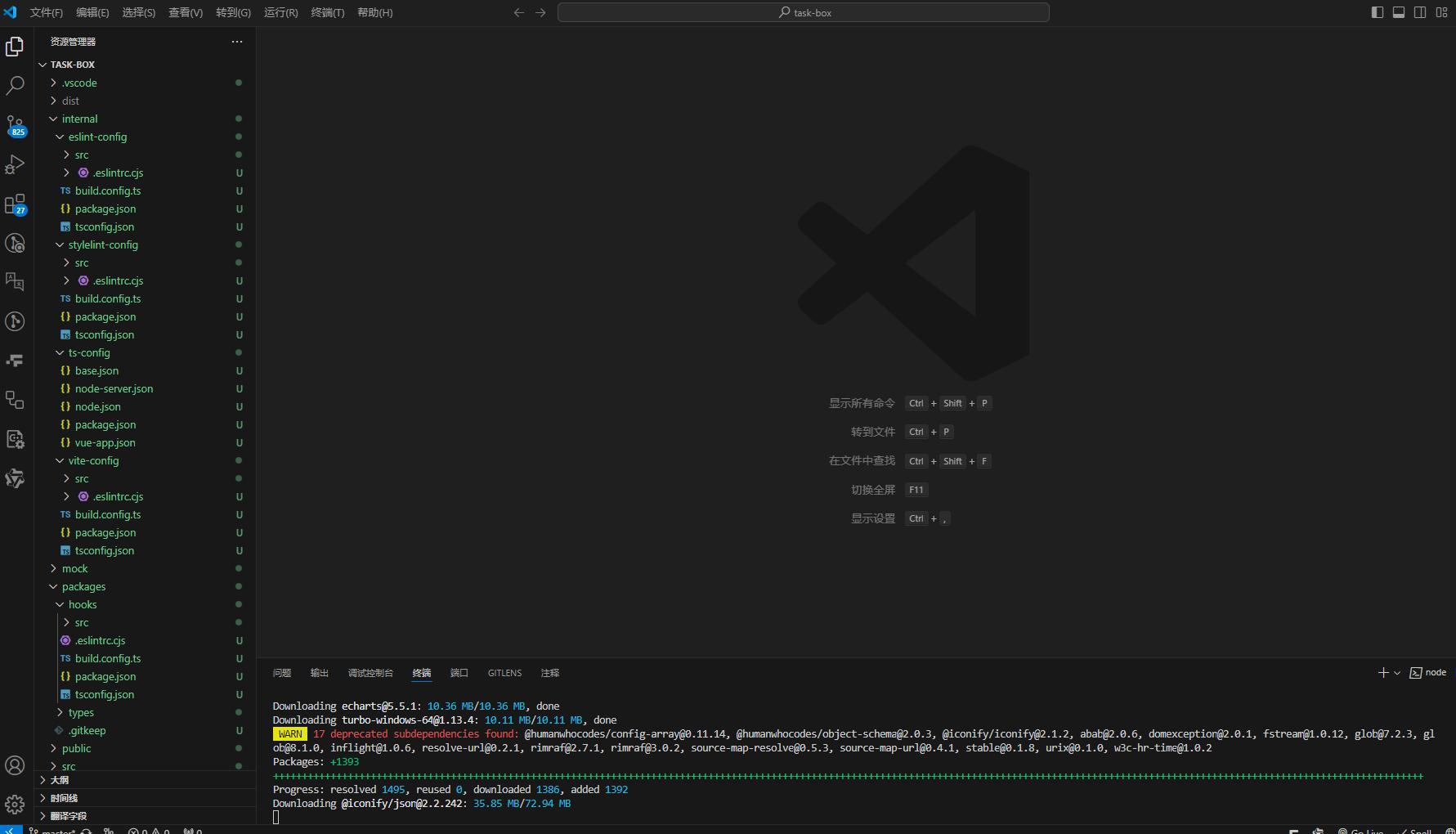Open node.json file
Viewport: 1456px width, 834px height.
click(x=146, y=406)
